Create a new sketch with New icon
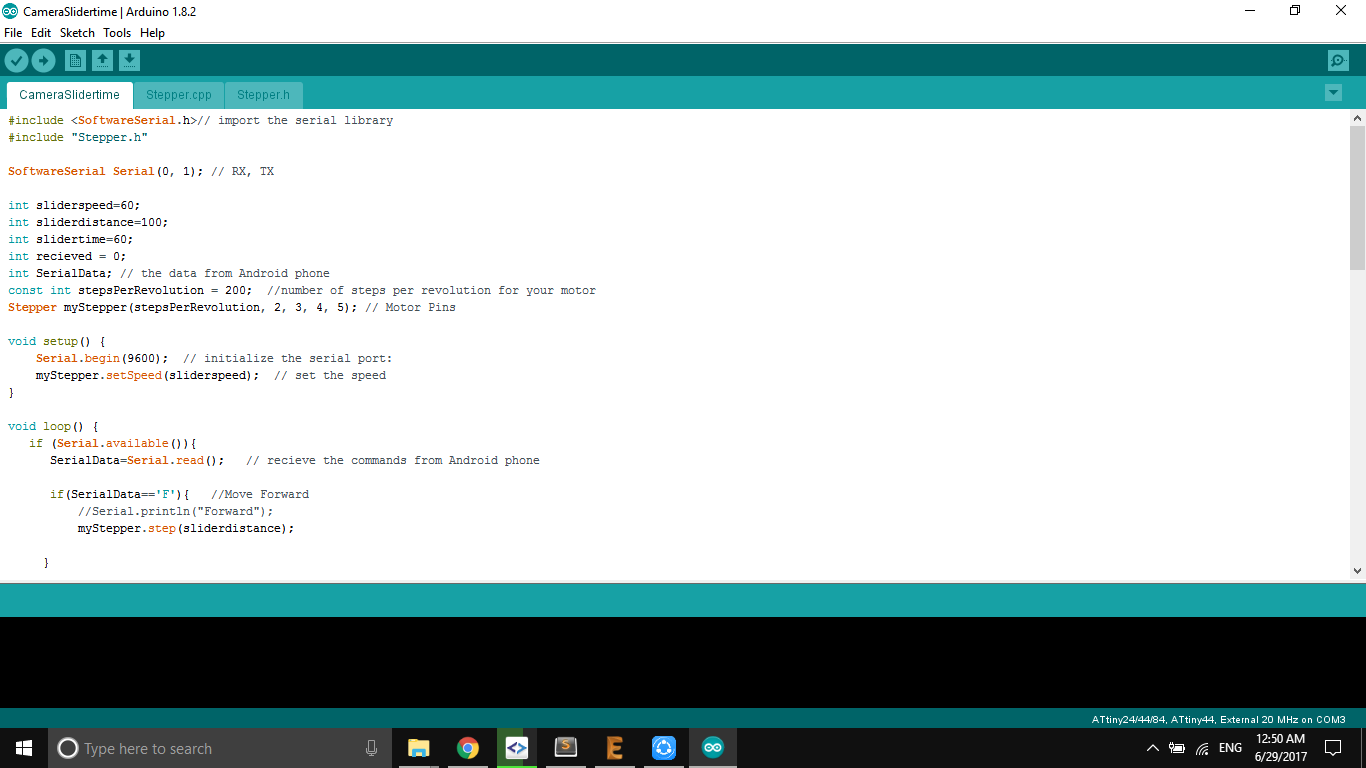Viewport: 1366px width, 768px height. [75, 61]
